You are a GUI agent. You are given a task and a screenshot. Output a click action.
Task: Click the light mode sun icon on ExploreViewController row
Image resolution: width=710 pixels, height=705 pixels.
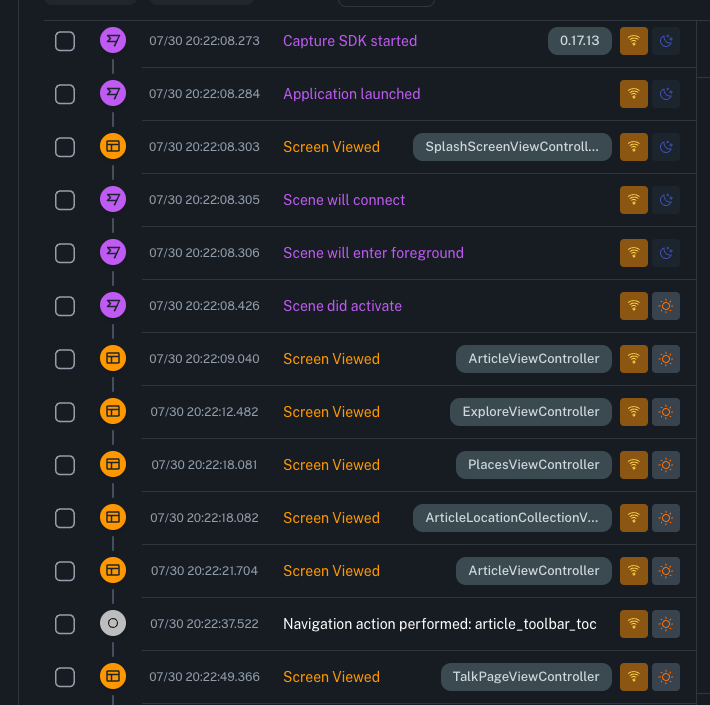(x=666, y=412)
